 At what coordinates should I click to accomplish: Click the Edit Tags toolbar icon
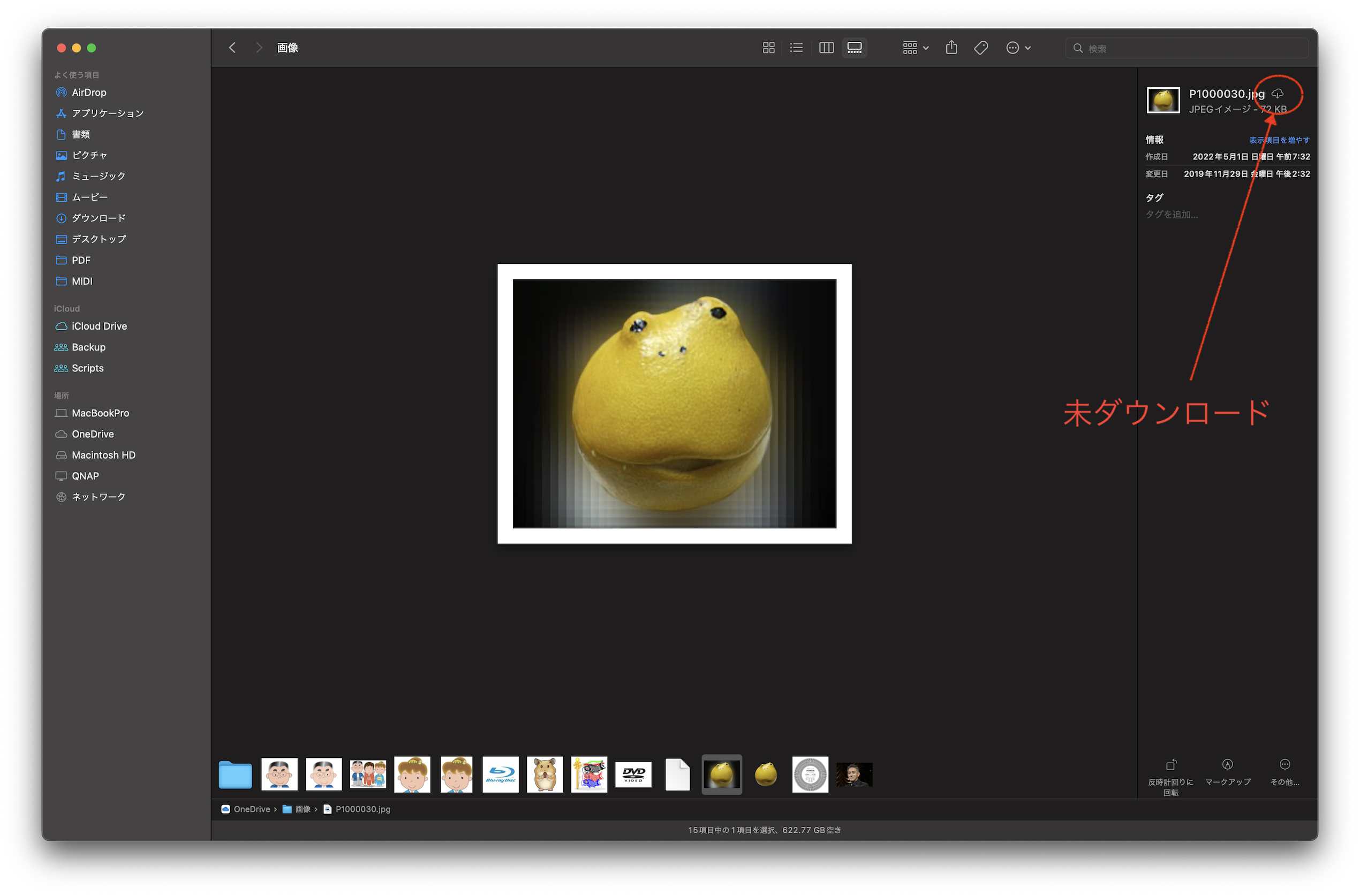click(981, 48)
